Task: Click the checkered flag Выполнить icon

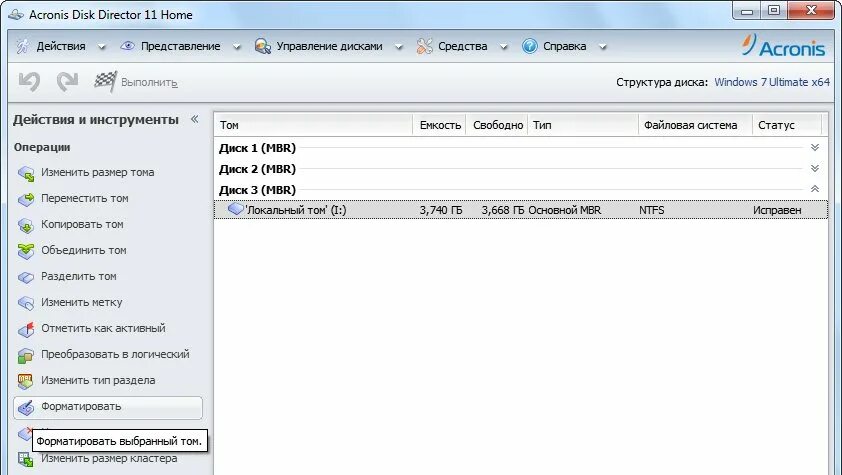Action: [105, 82]
